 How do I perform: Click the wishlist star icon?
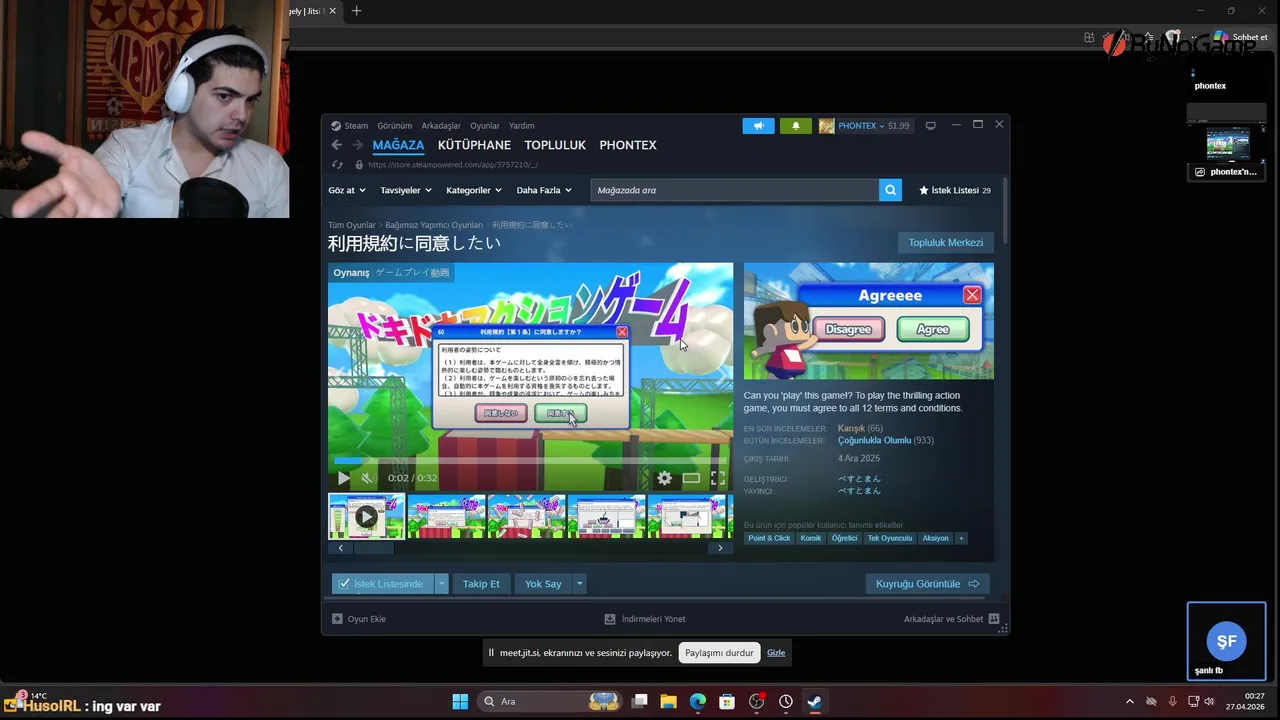click(x=924, y=190)
